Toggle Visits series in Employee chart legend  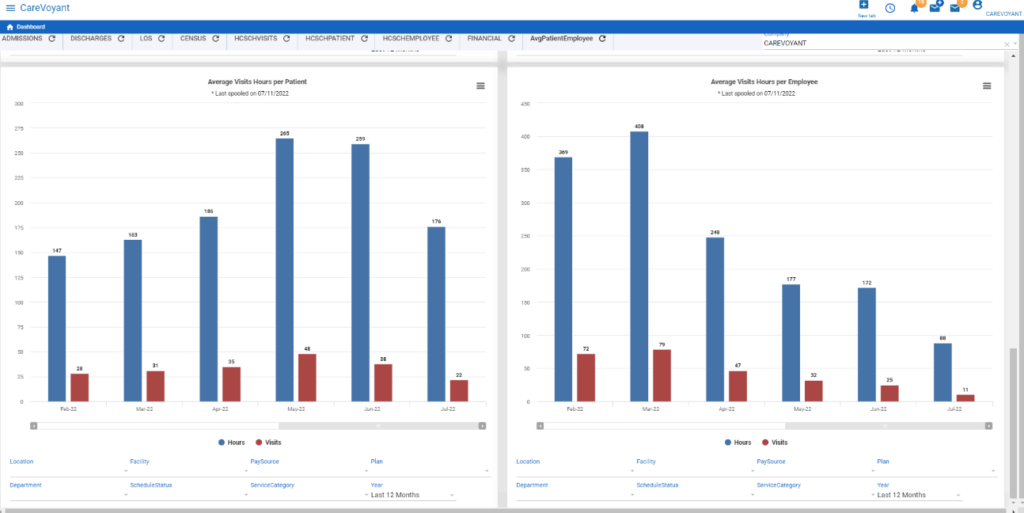[775, 442]
